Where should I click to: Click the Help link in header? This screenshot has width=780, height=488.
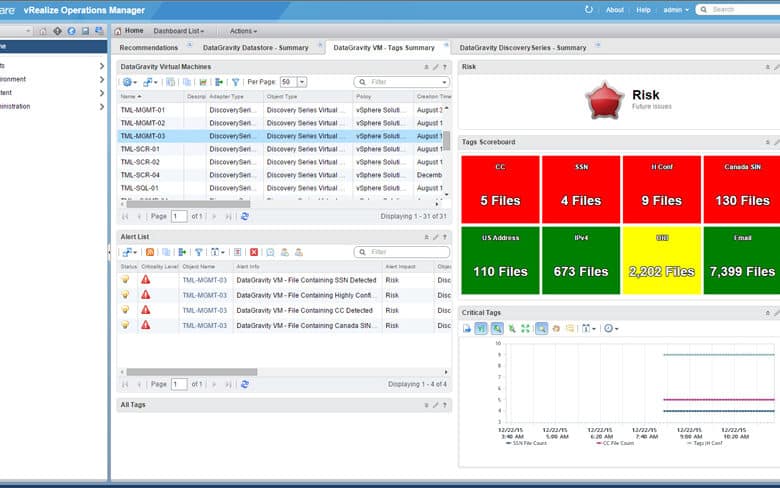643,9
